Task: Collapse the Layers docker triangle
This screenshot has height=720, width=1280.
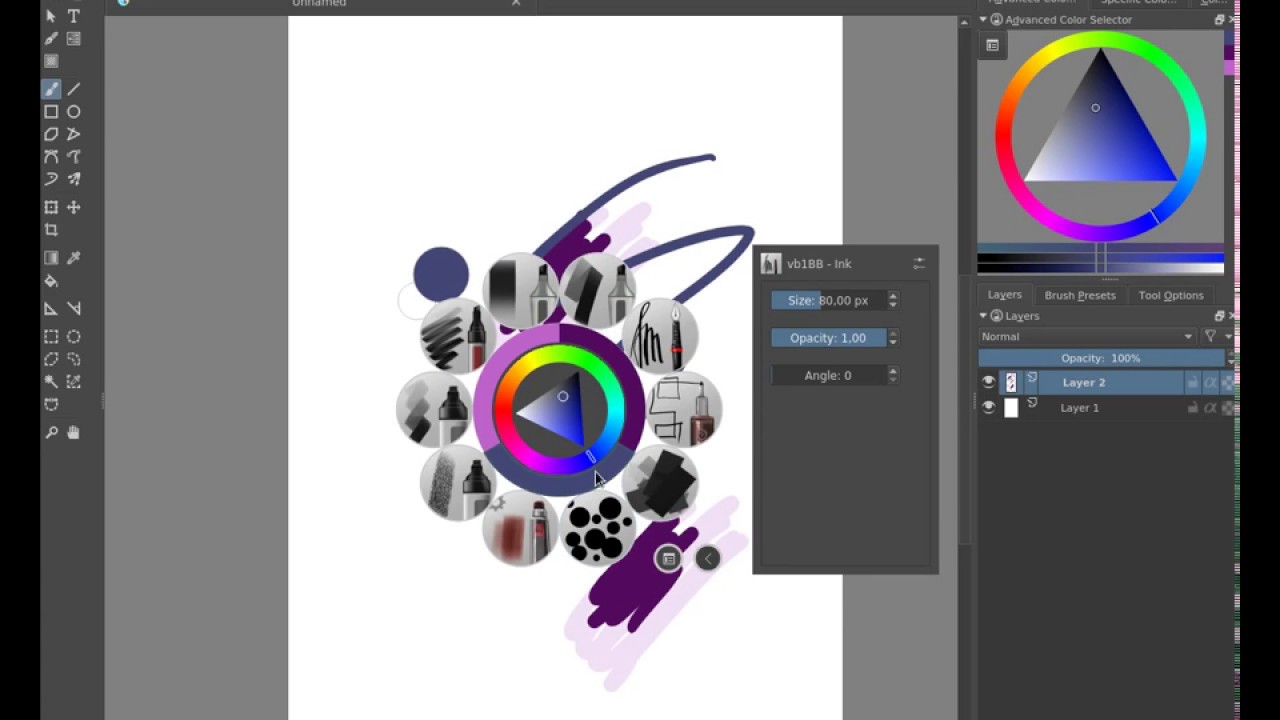Action: point(984,316)
